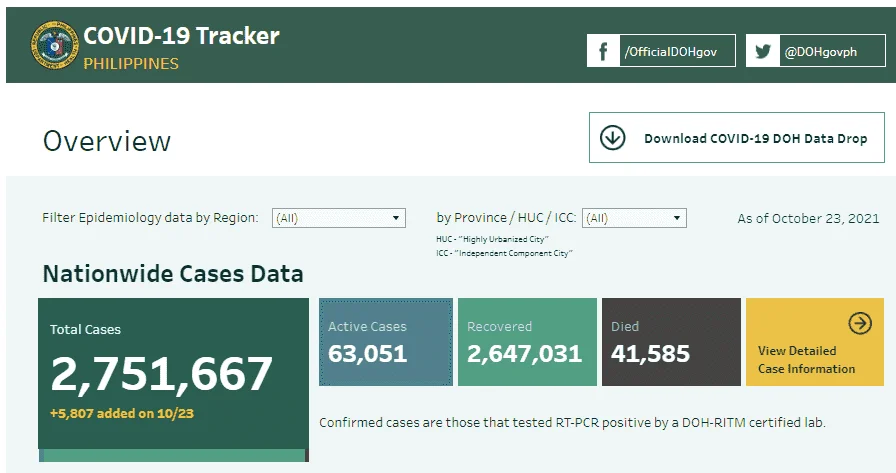Click the green bar under Total Cases
This screenshot has height=473, width=896.
pyautogui.click(x=174, y=455)
